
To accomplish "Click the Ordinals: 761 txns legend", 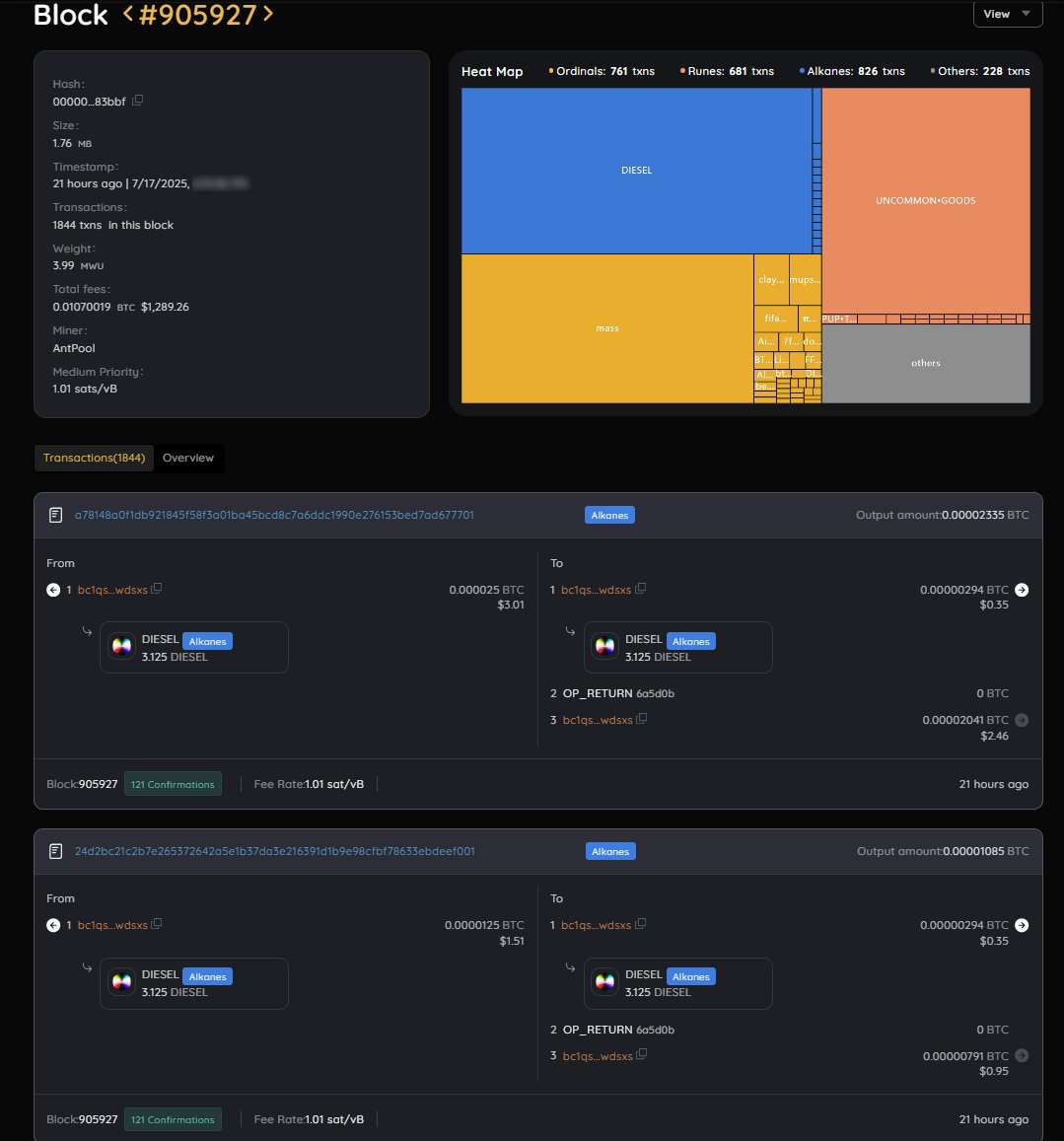I will (x=602, y=71).
